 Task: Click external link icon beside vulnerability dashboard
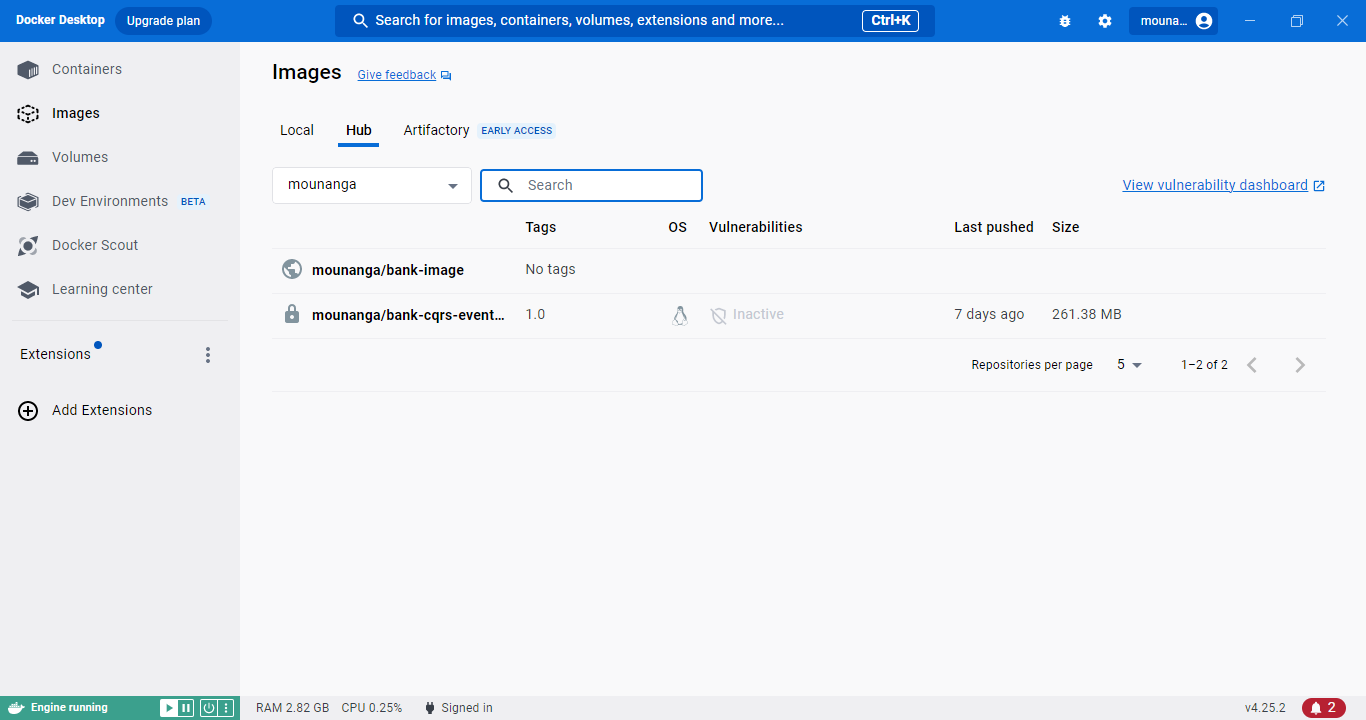coord(1319,186)
